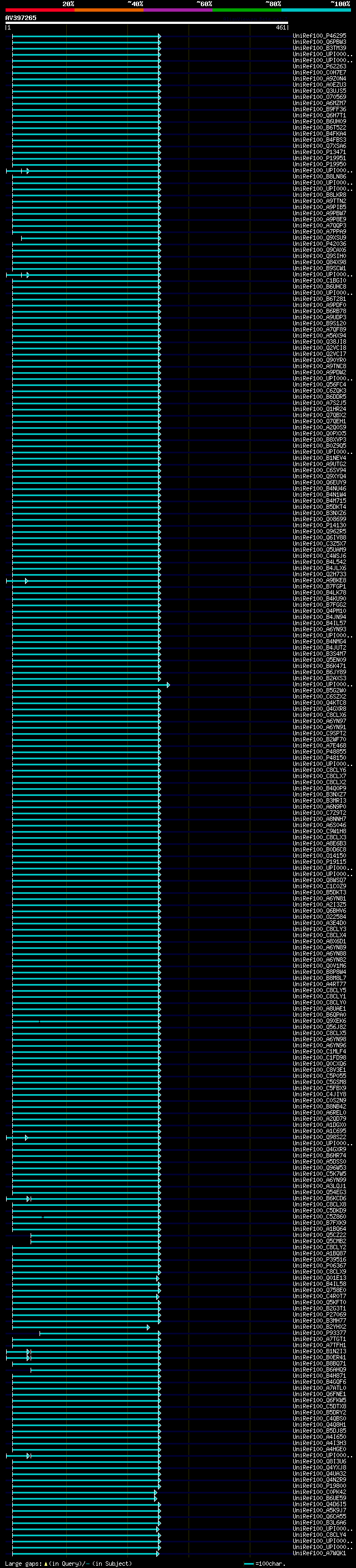Click the label UniRef100_A7E468
Screen dimensions: 356x1568
click(x=319, y=746)
